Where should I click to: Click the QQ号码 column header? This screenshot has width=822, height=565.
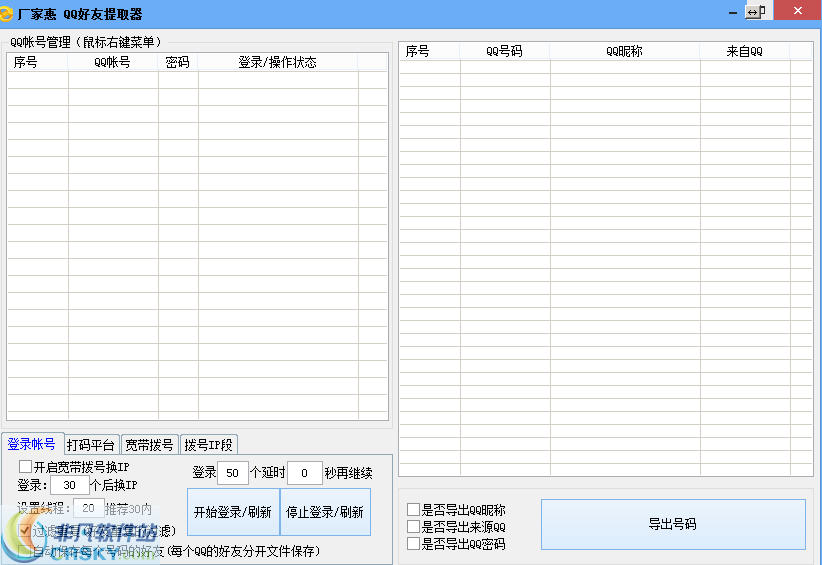click(x=504, y=51)
